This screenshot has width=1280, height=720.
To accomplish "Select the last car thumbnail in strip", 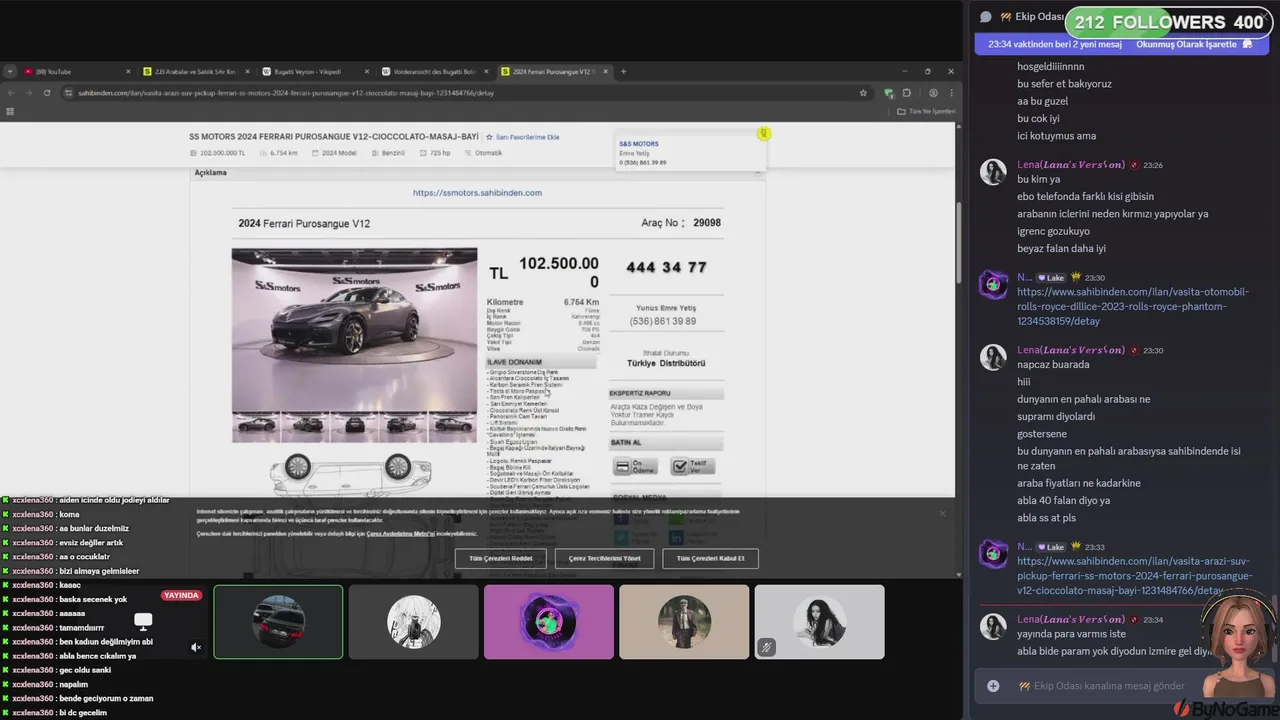I will [x=453, y=427].
